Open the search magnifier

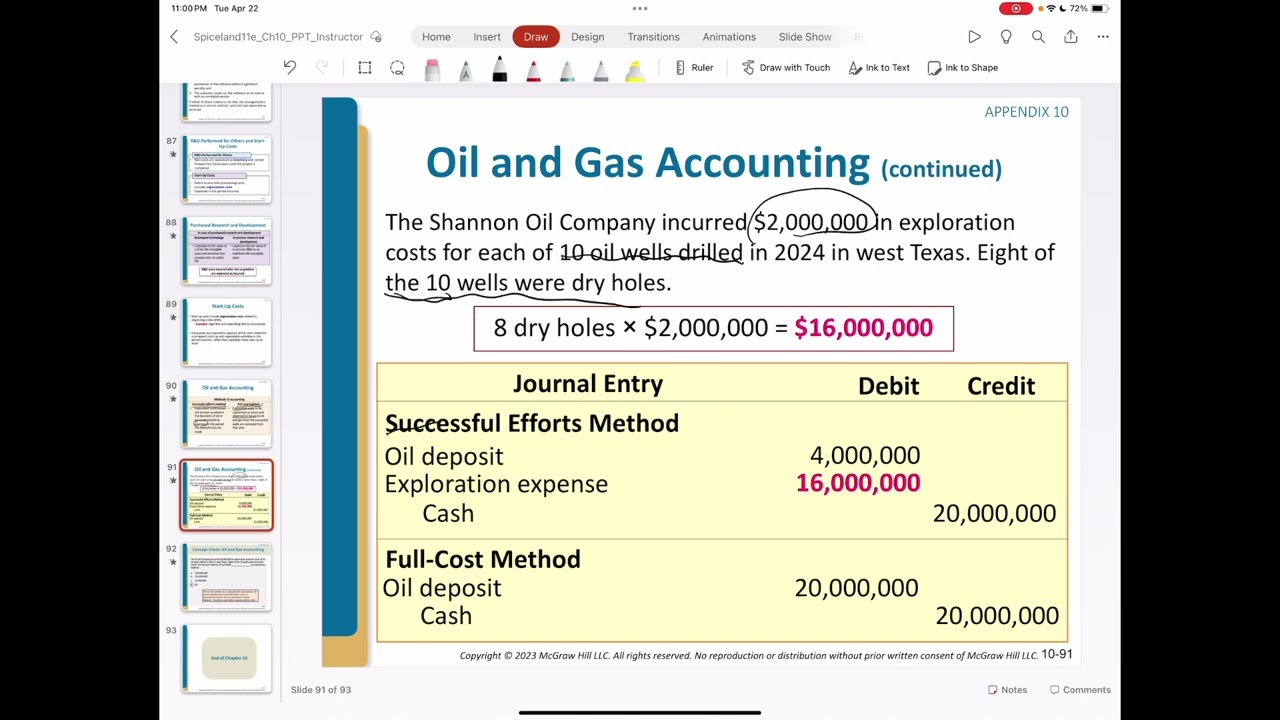coord(1038,37)
